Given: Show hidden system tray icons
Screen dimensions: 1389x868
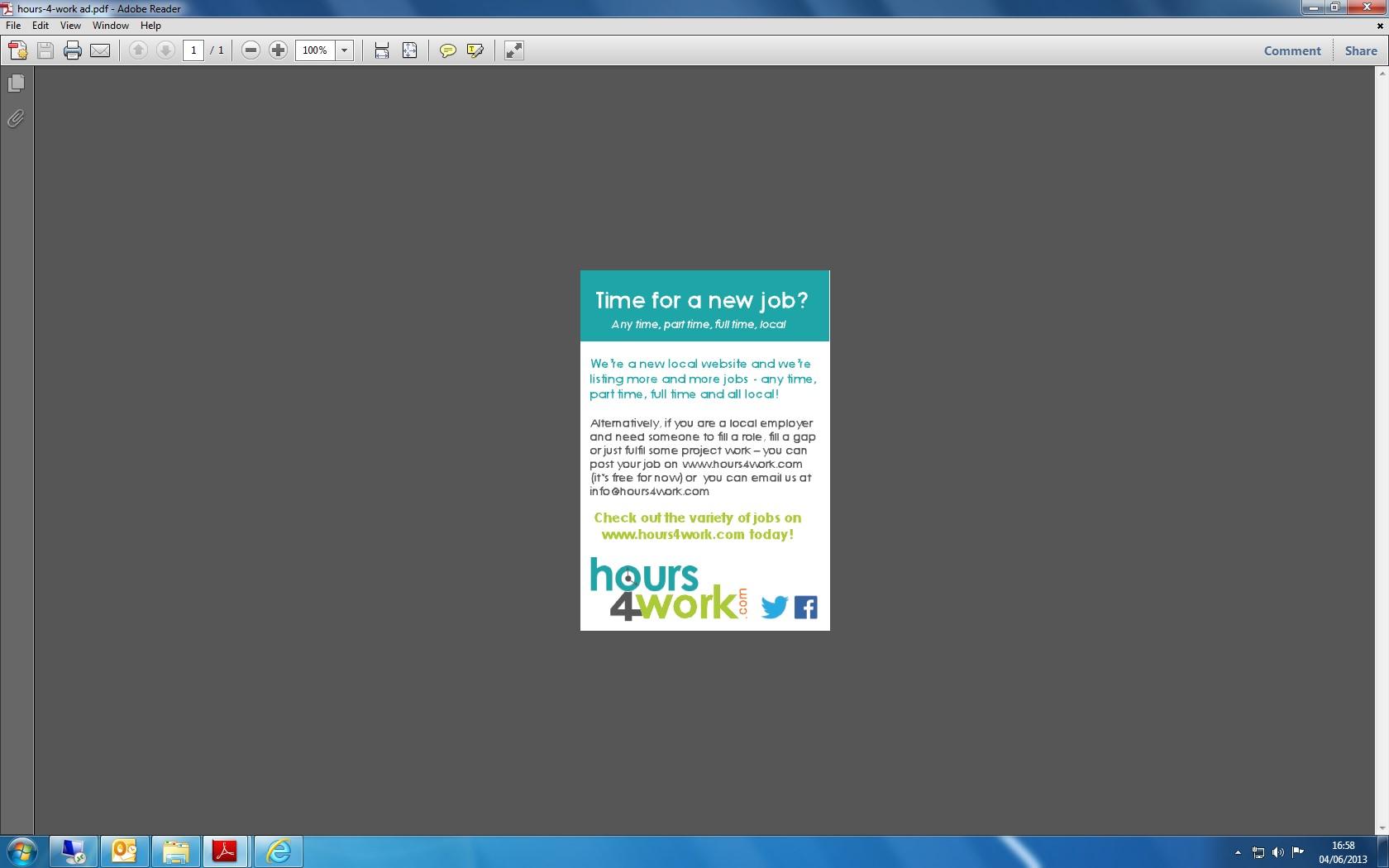Looking at the screenshot, I should tap(1238, 852).
